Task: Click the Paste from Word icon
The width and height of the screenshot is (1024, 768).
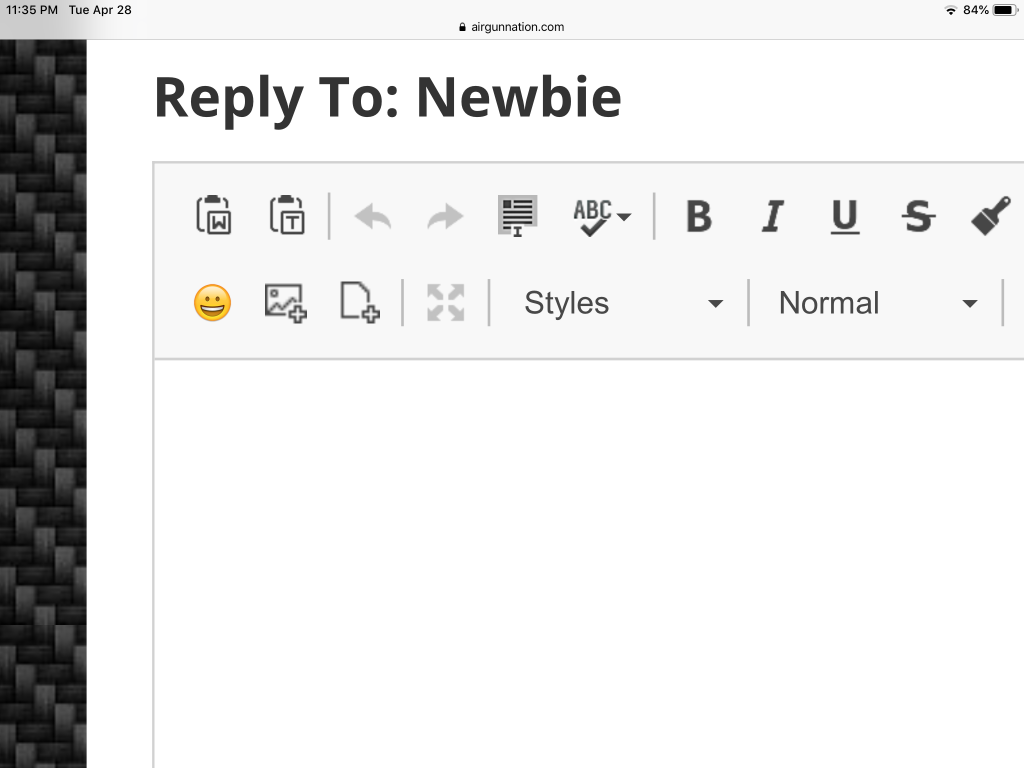Action: point(214,215)
